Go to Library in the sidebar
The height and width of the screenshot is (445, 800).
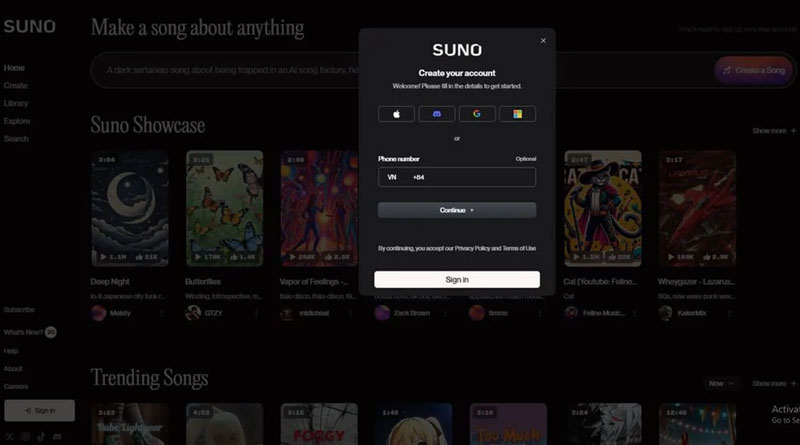click(16, 103)
